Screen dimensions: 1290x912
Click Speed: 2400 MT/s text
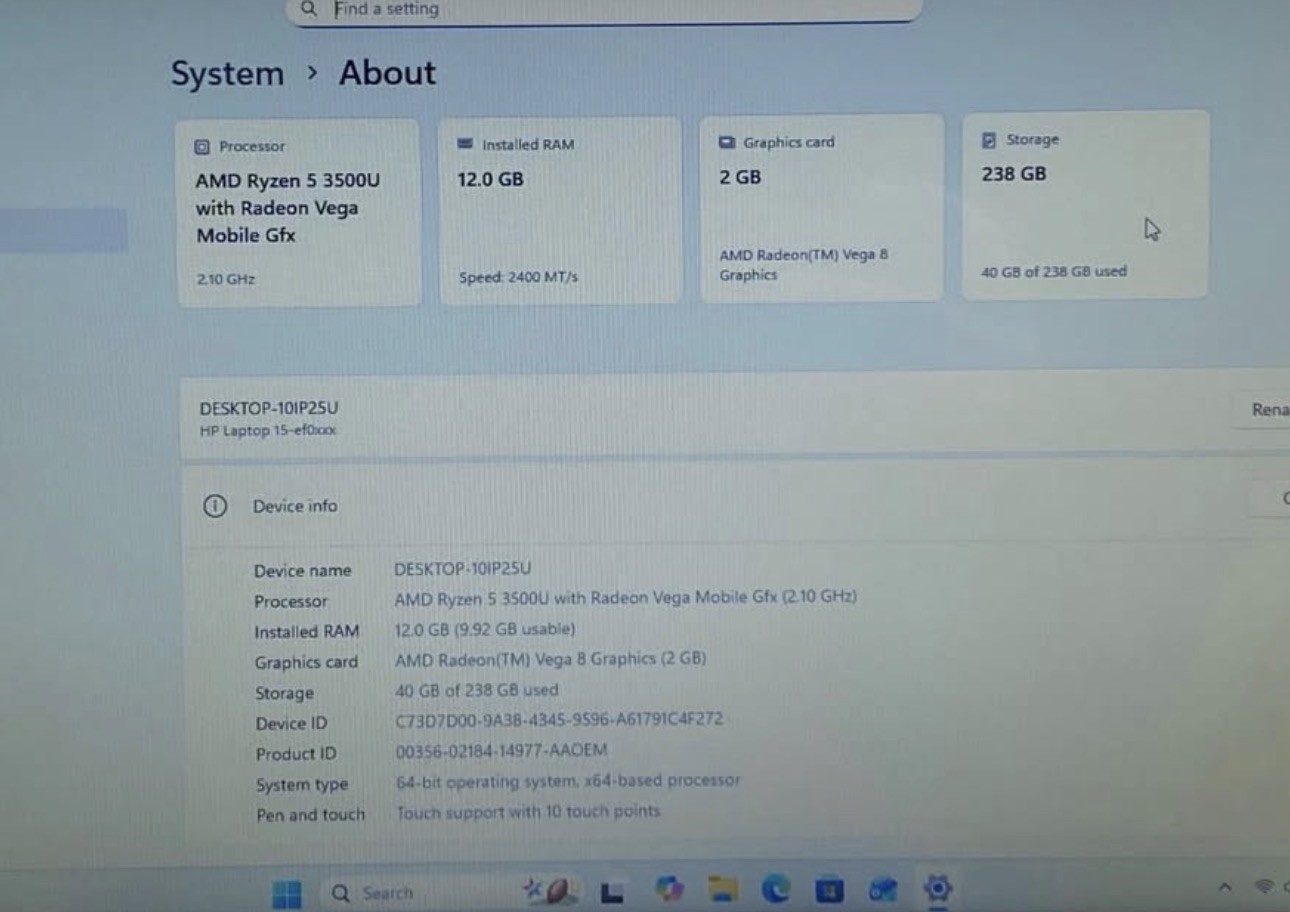tap(518, 277)
